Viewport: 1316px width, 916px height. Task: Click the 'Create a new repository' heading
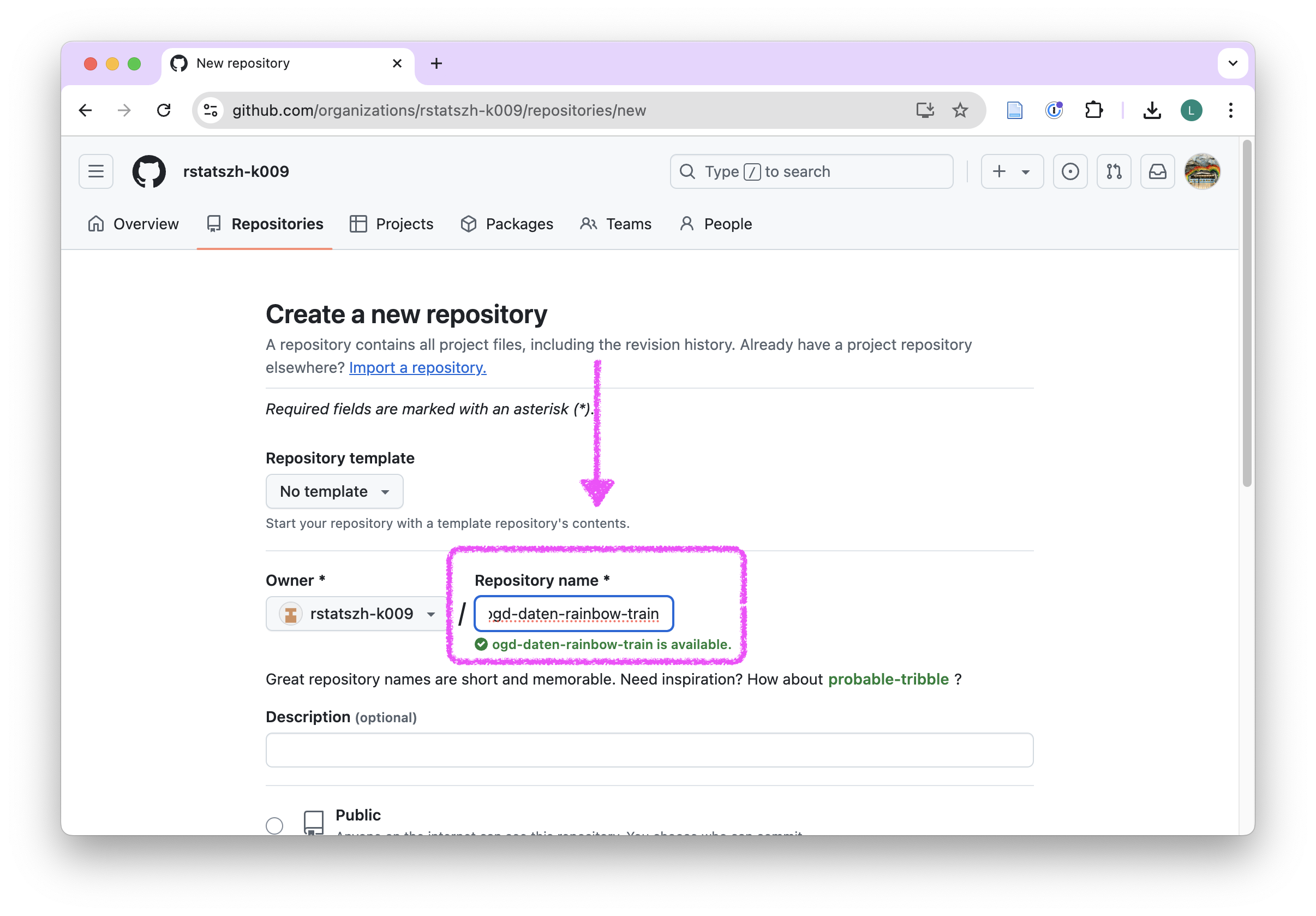pyautogui.click(x=406, y=314)
